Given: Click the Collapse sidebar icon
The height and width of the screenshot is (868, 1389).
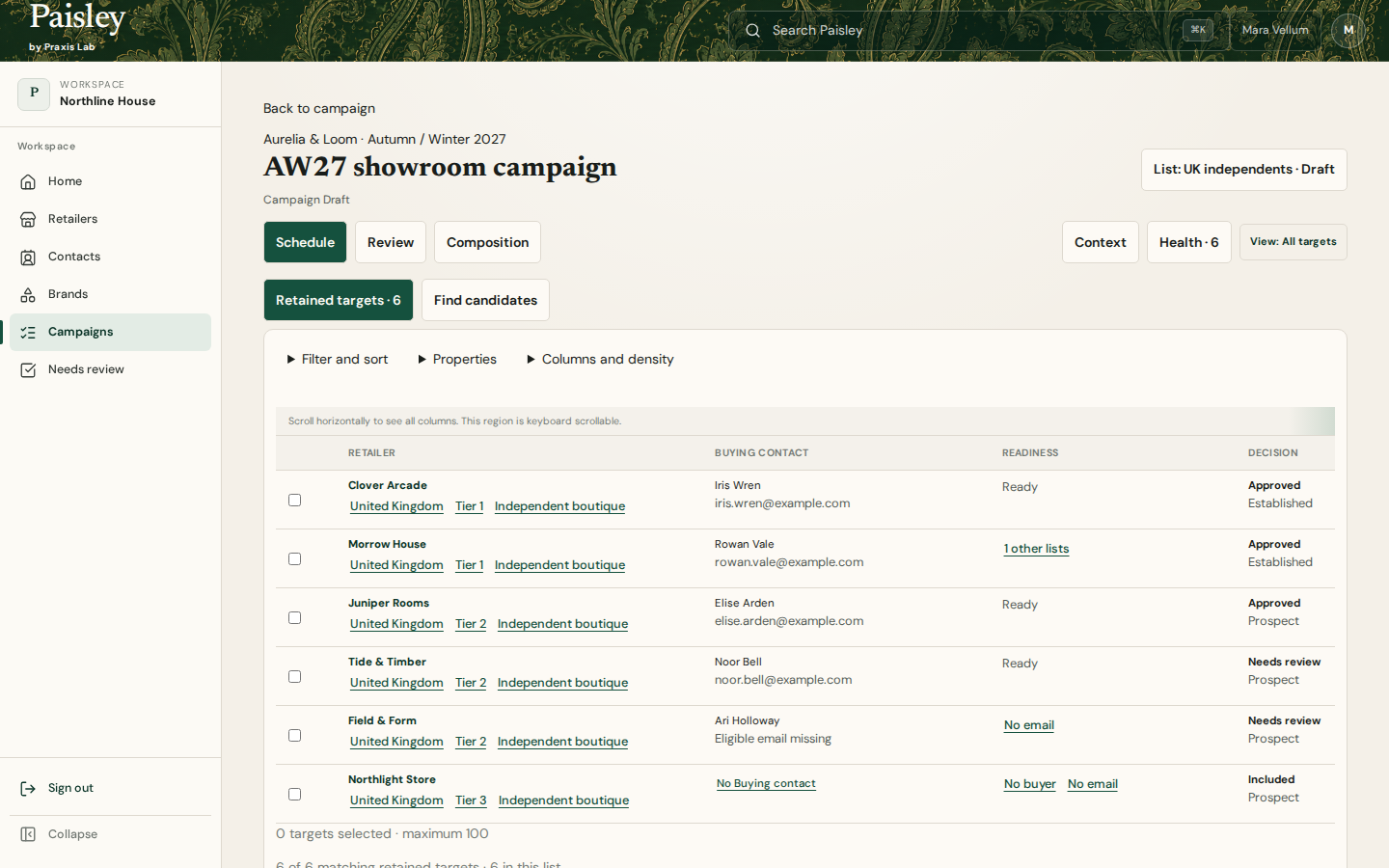Looking at the screenshot, I should pos(28,834).
